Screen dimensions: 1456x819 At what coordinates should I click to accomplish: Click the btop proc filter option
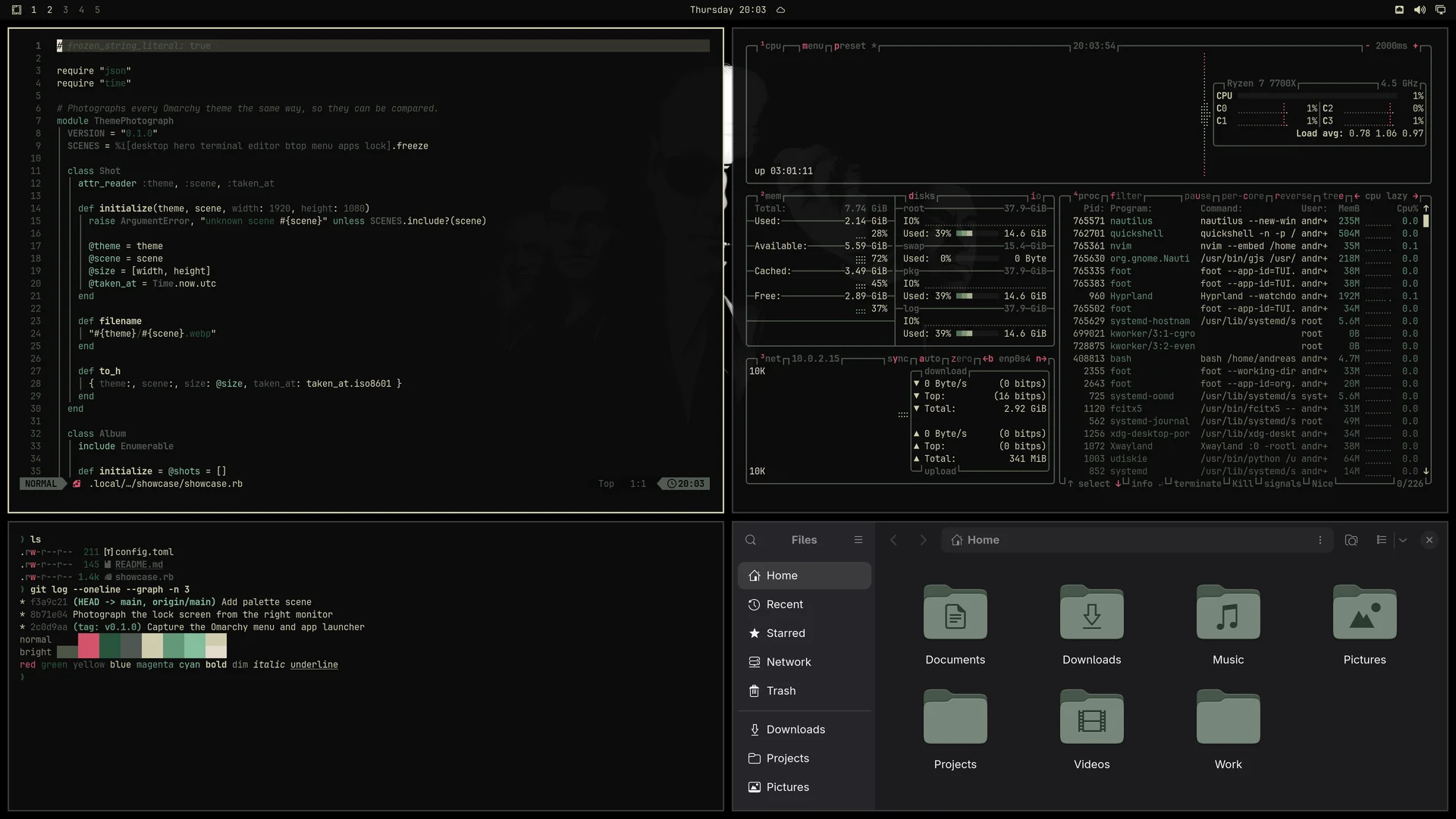(x=1126, y=196)
